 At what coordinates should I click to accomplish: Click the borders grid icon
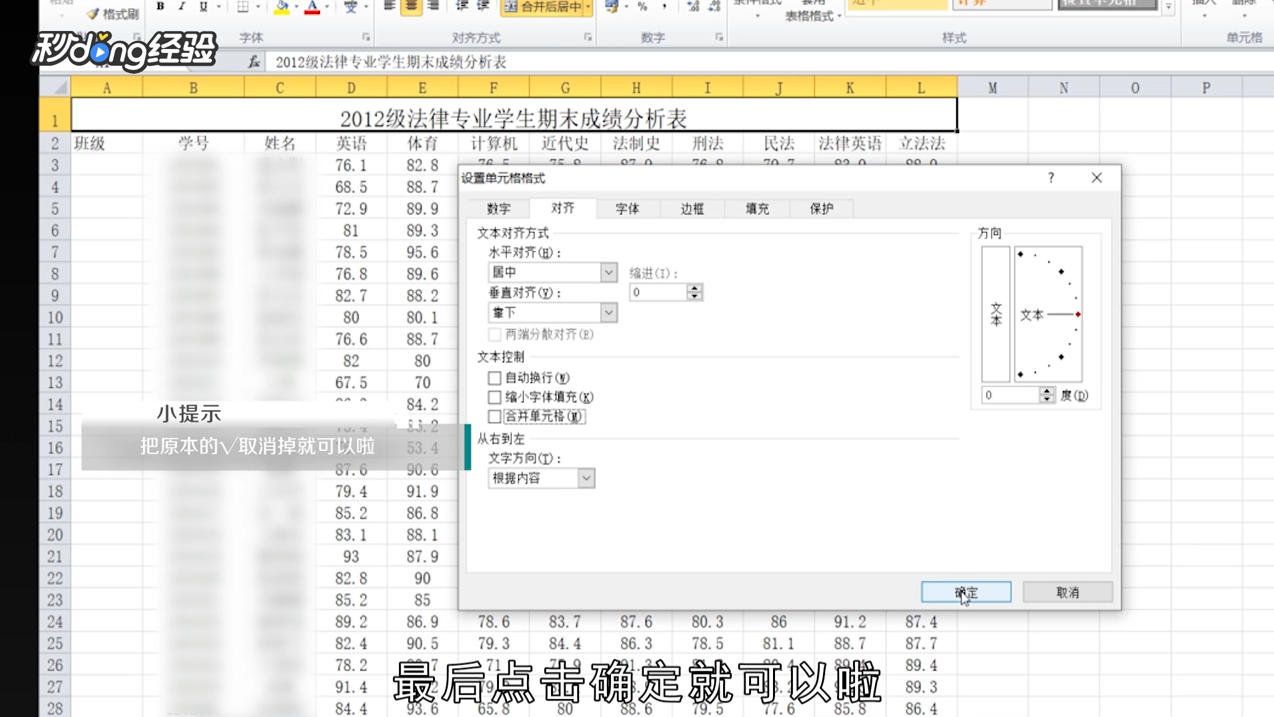coord(243,6)
